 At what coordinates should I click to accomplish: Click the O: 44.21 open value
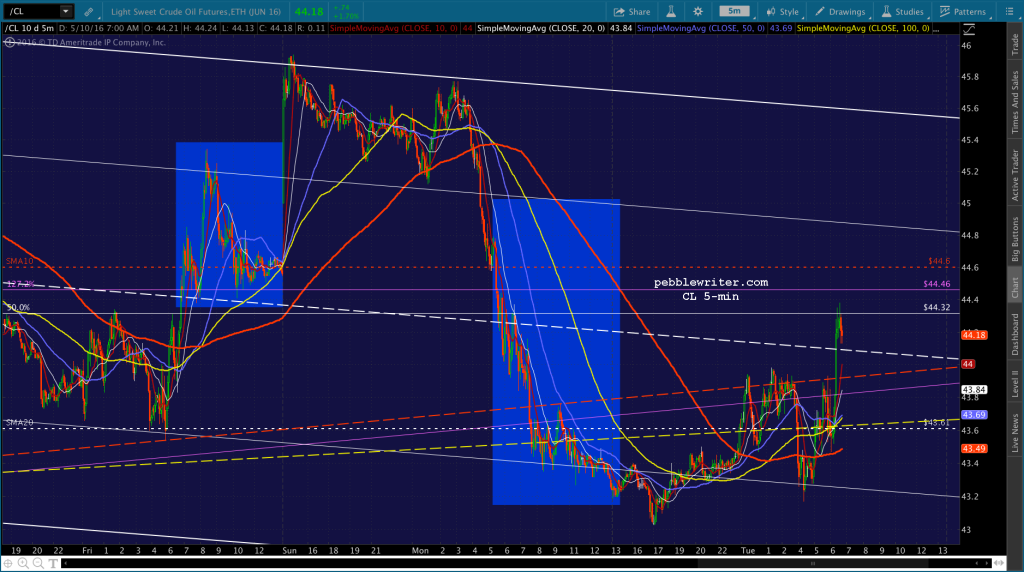[162, 29]
